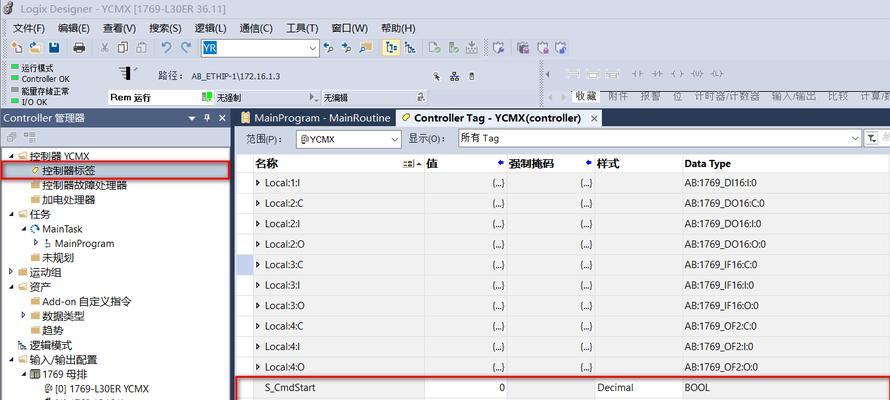Viewport: 890px width, 400px height.
Task: Close the Controller Tag - YCMX tab
Action: click(594, 119)
